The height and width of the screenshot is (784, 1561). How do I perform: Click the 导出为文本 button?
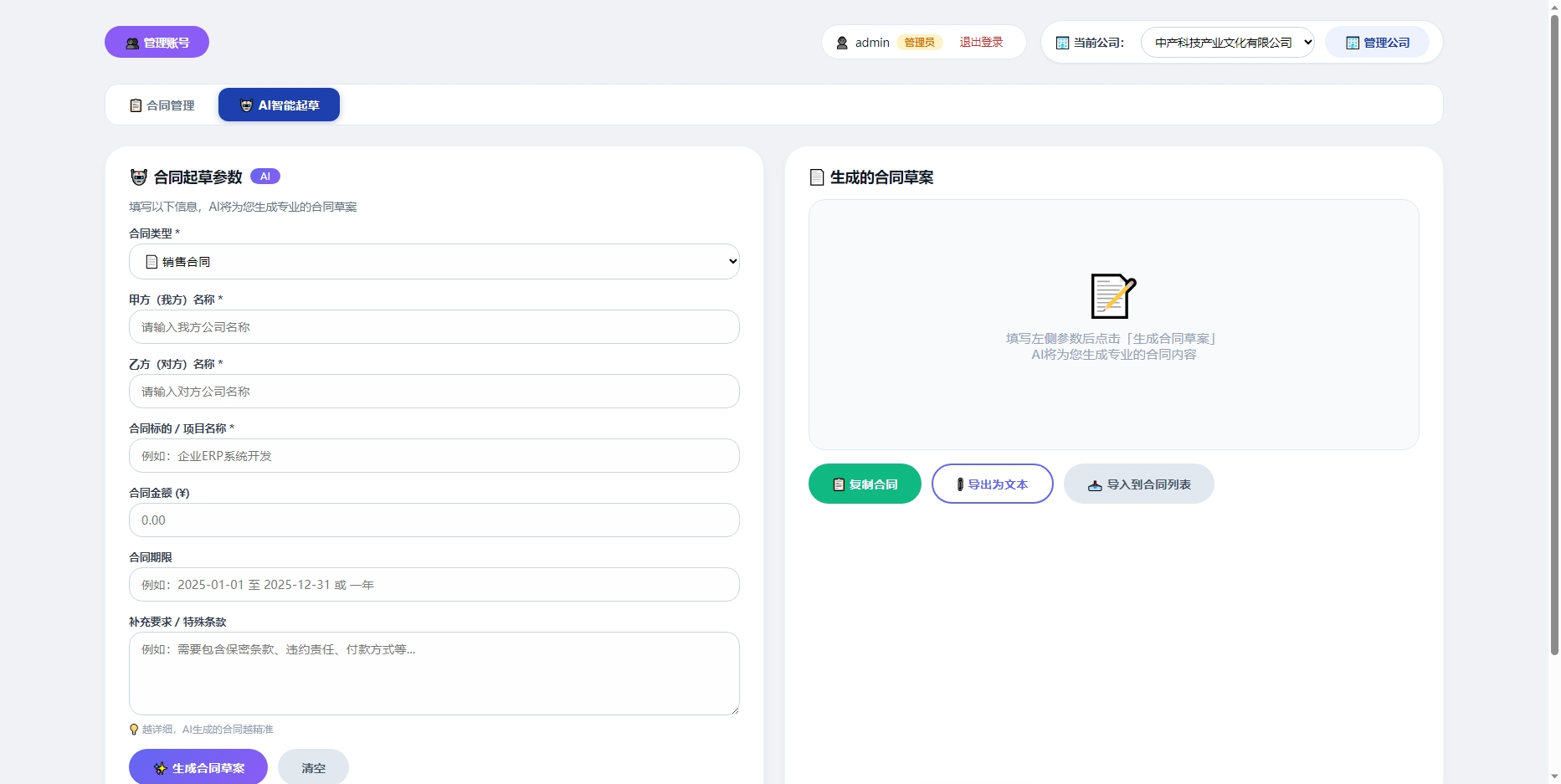[992, 484]
